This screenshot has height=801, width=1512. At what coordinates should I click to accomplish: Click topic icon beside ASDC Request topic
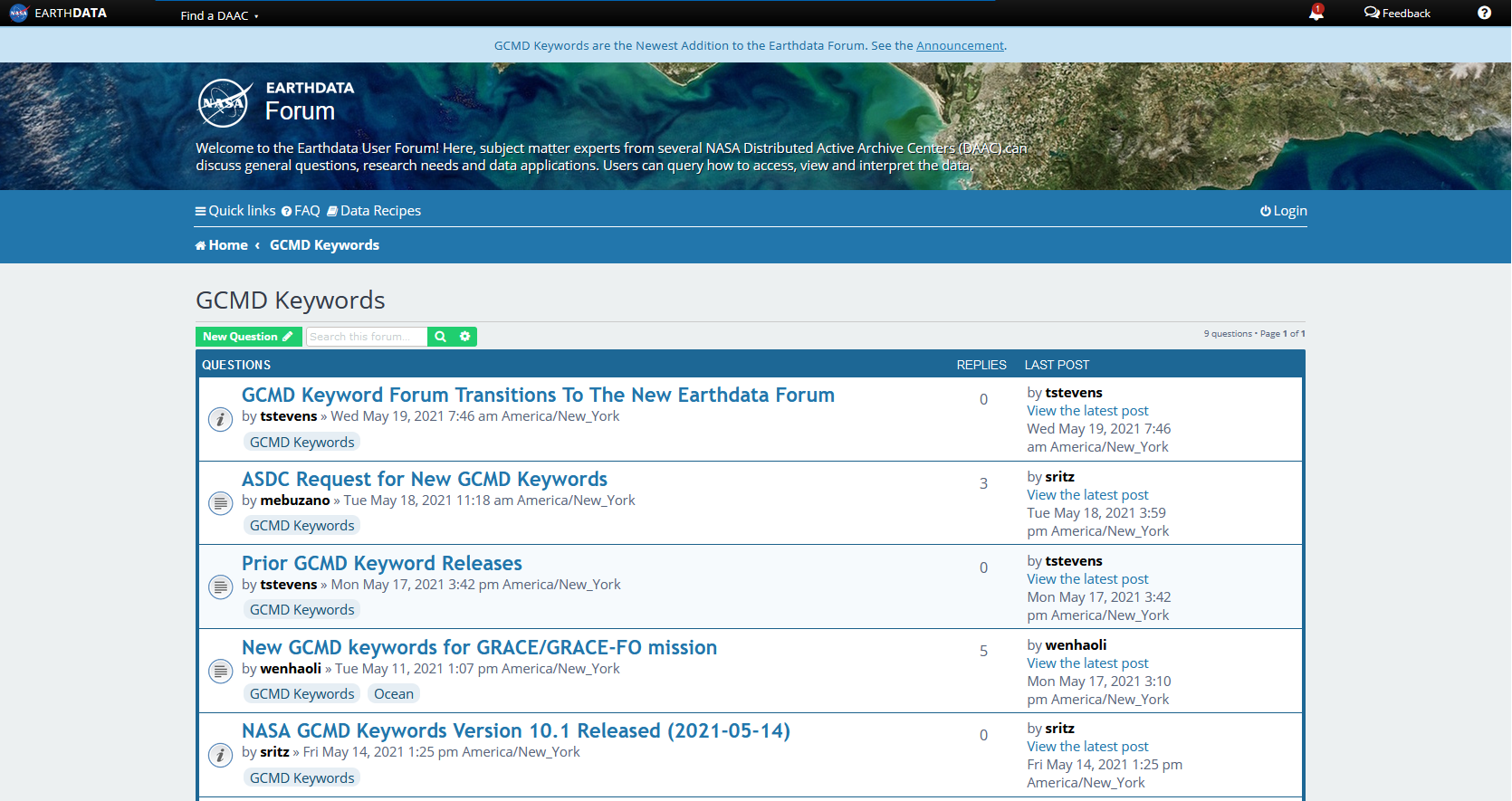click(220, 503)
